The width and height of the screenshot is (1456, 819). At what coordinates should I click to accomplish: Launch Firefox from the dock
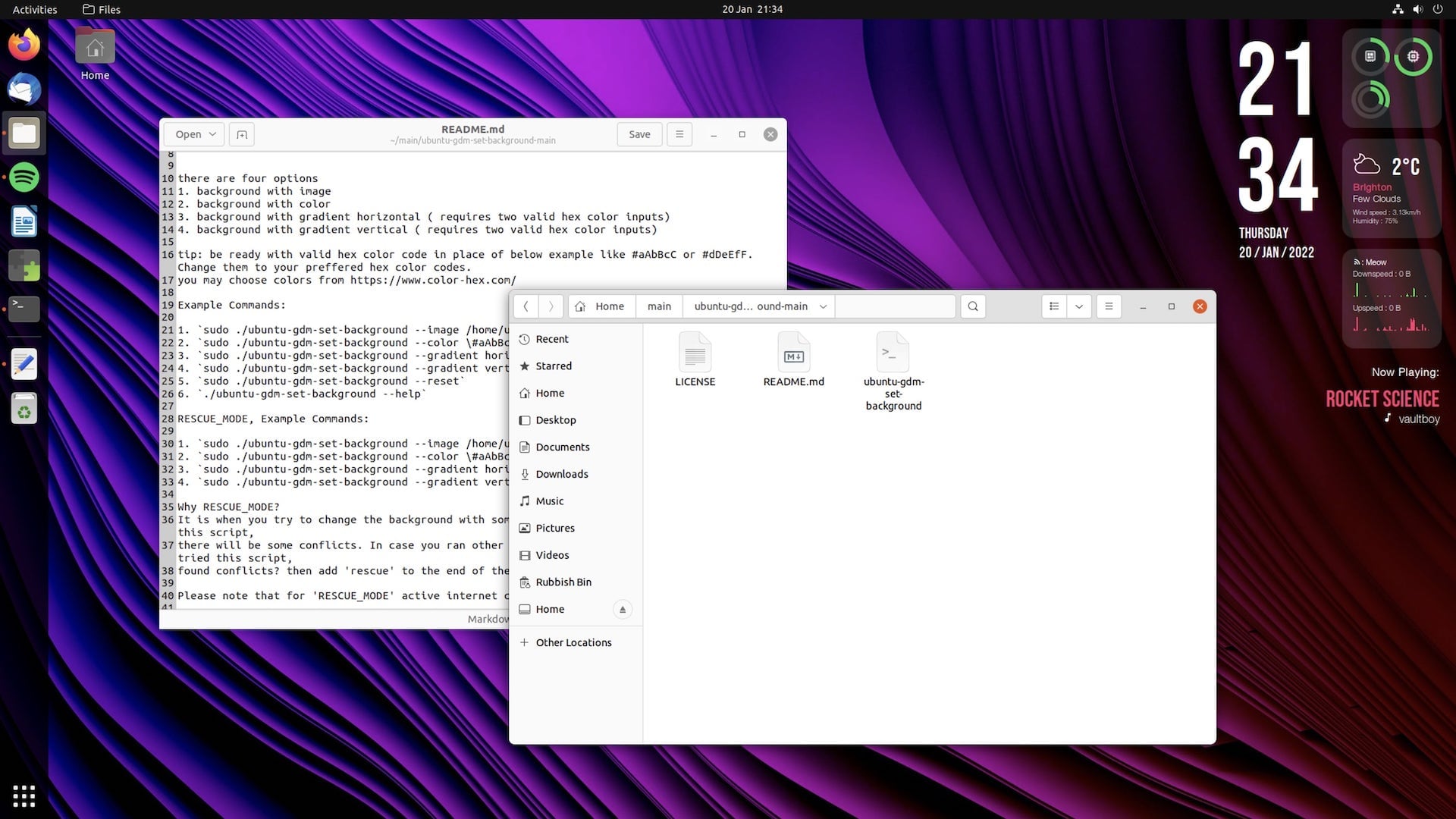pos(24,44)
